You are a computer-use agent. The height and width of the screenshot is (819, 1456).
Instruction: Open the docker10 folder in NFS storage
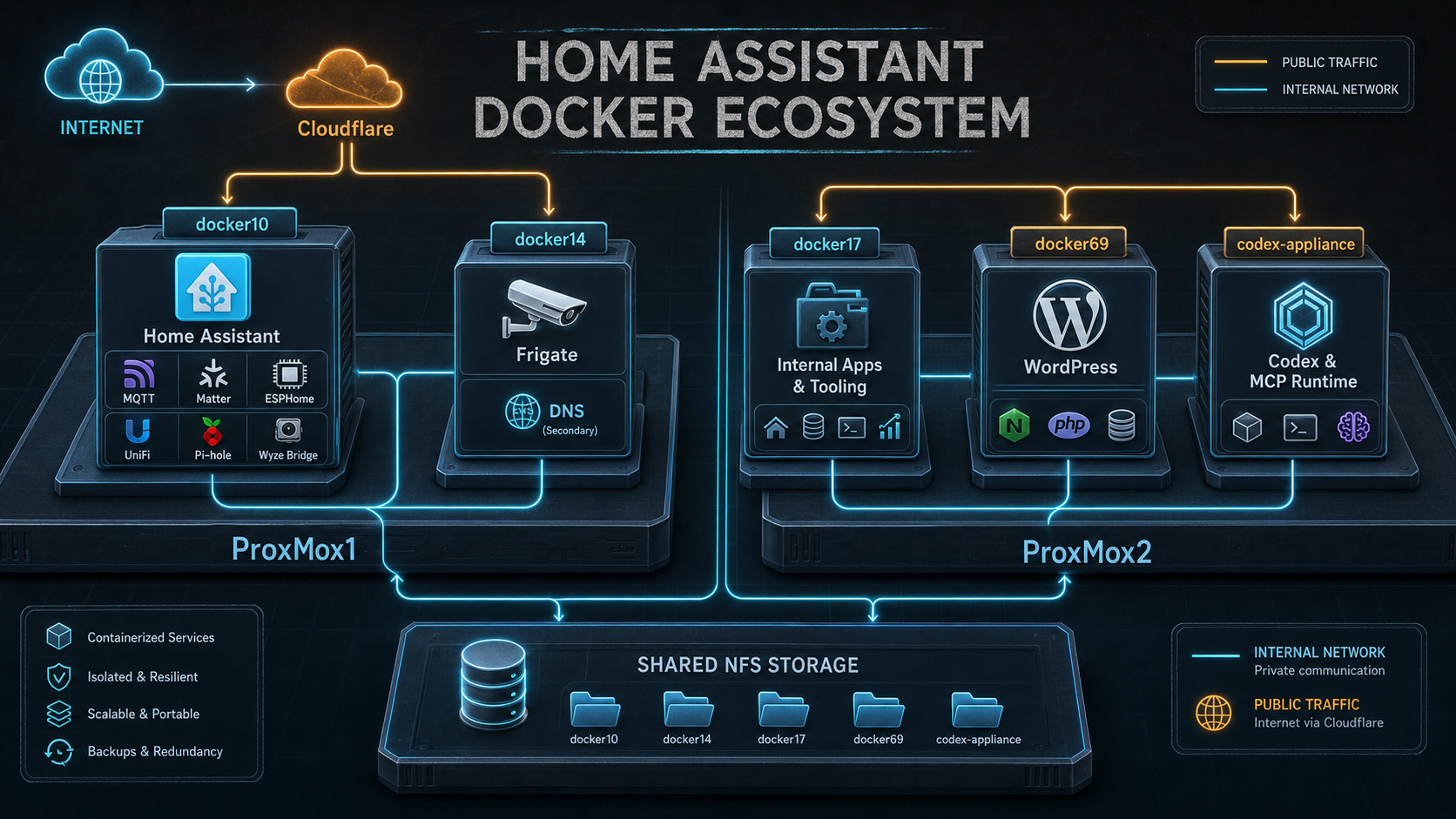pos(595,708)
